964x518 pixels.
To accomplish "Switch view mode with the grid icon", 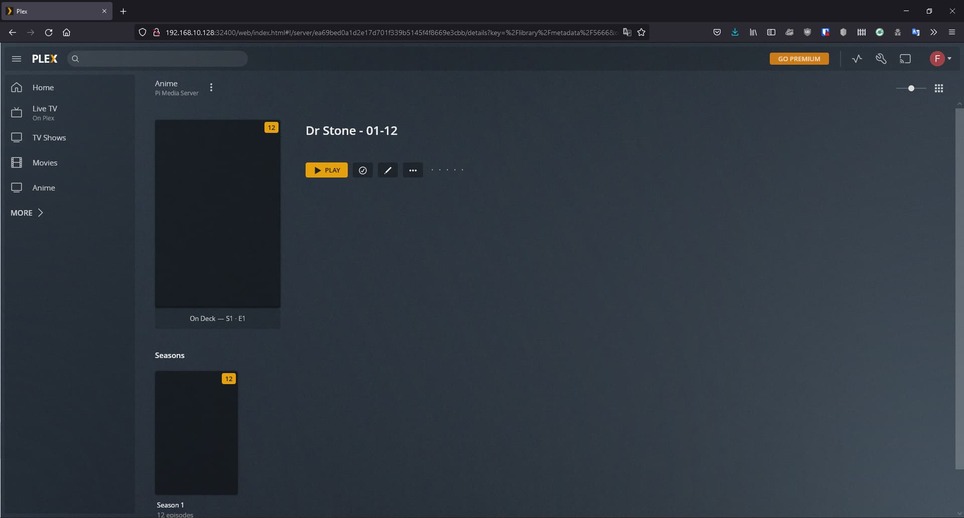I will (939, 88).
